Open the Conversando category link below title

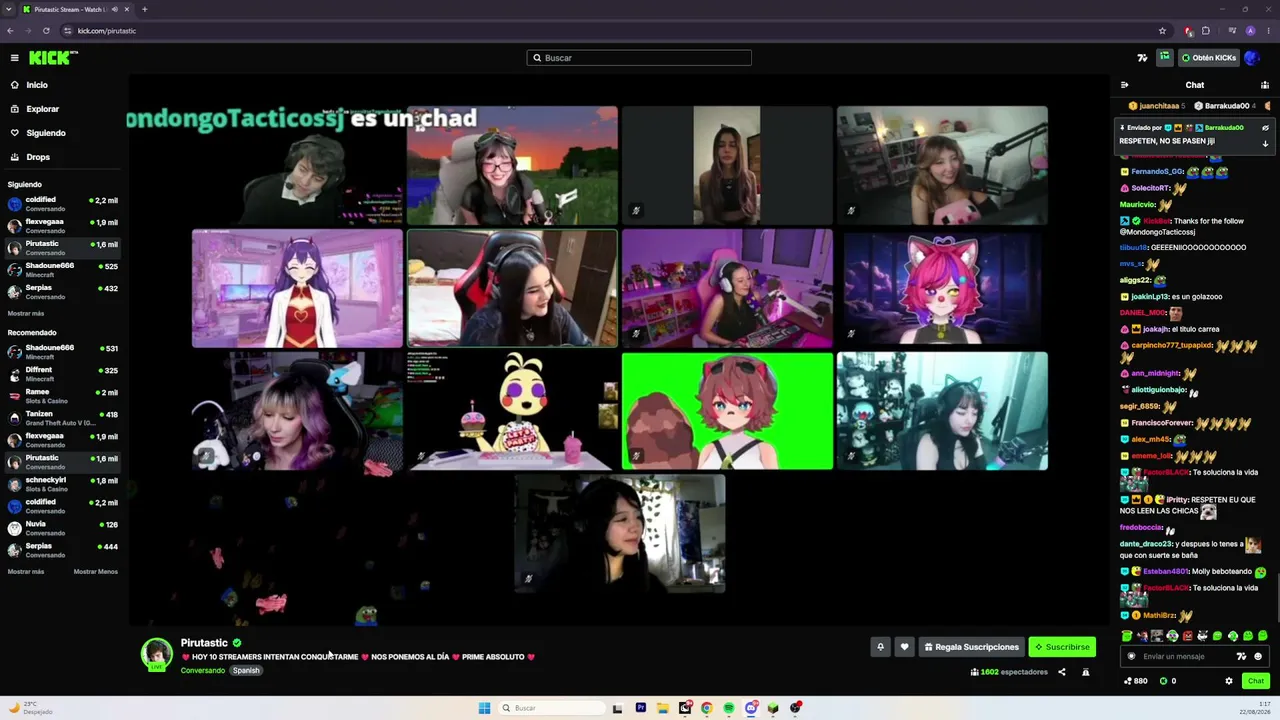click(x=203, y=671)
